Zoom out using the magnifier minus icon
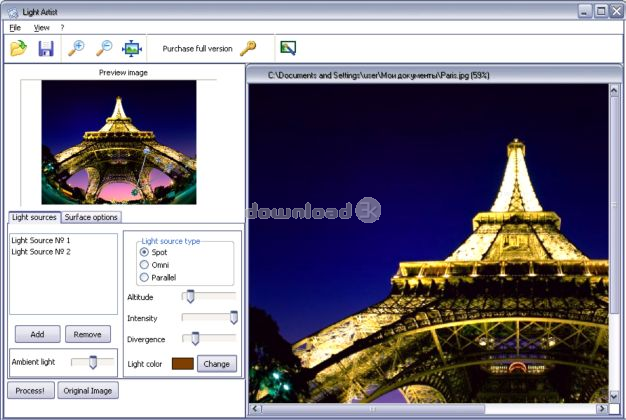 pyautogui.click(x=104, y=48)
